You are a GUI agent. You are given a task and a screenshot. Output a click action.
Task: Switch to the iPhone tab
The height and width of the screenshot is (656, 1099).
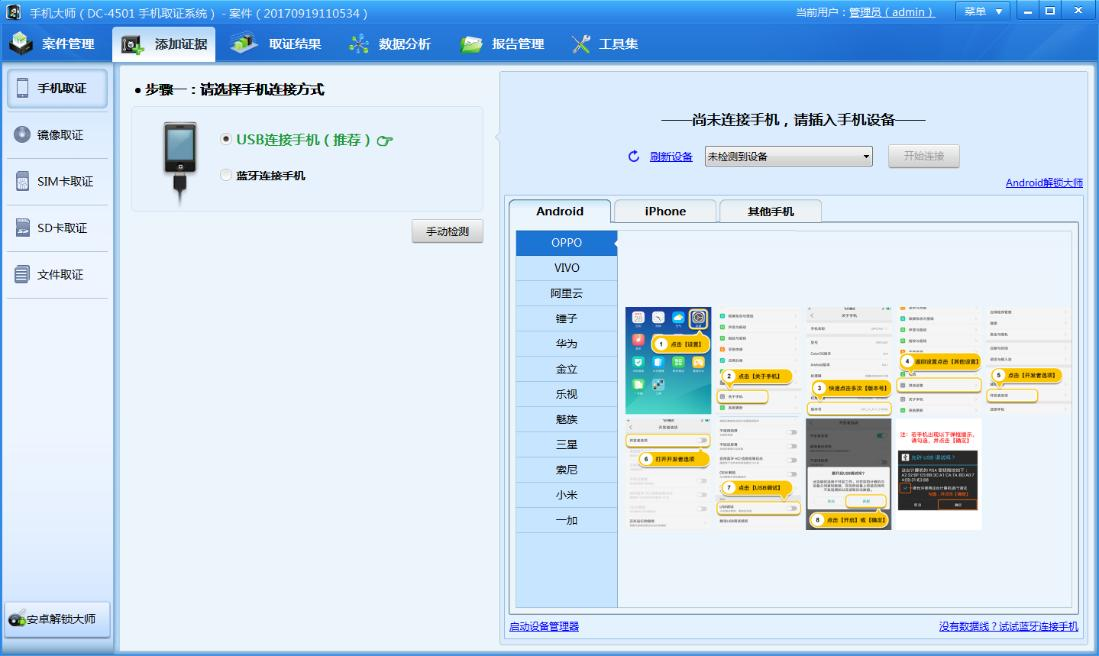(665, 211)
